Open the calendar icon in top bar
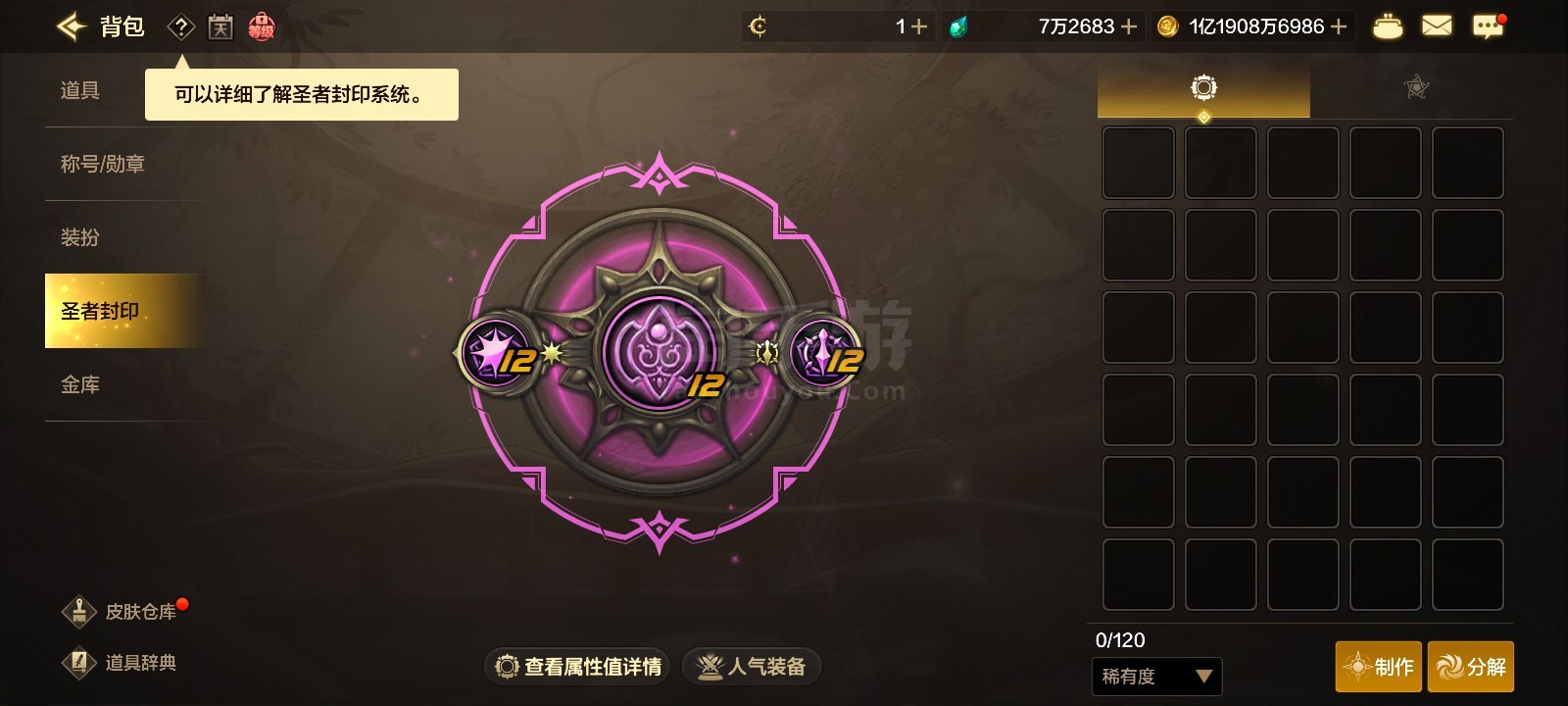 click(220, 27)
